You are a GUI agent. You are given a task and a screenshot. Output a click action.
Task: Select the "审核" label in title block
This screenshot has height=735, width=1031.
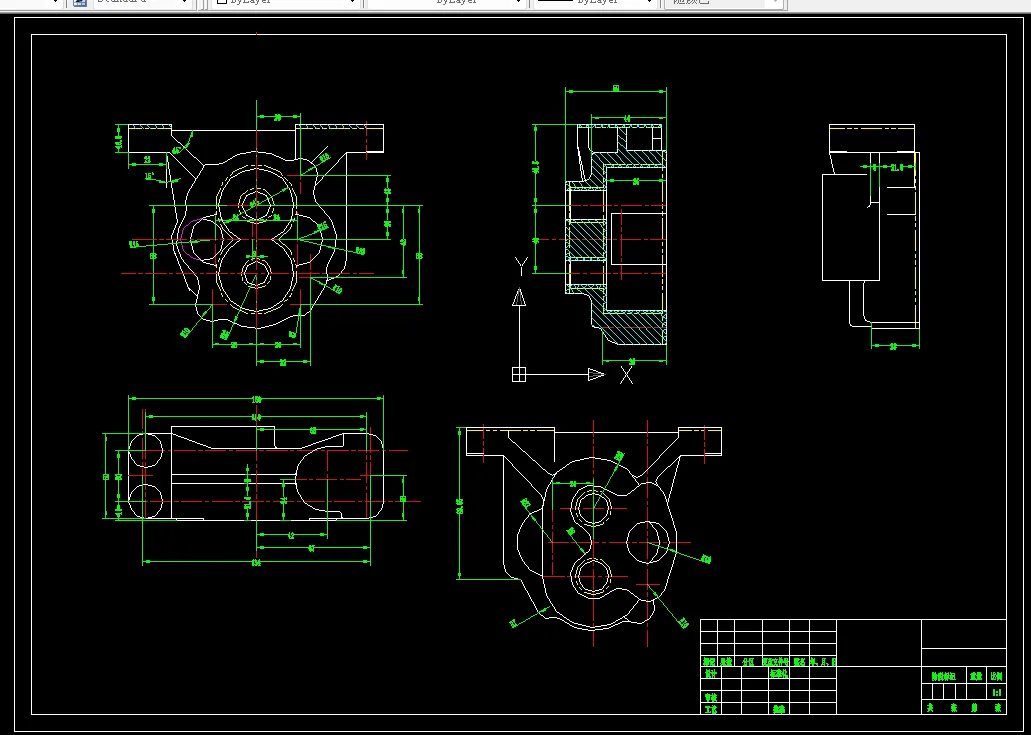pos(710,697)
